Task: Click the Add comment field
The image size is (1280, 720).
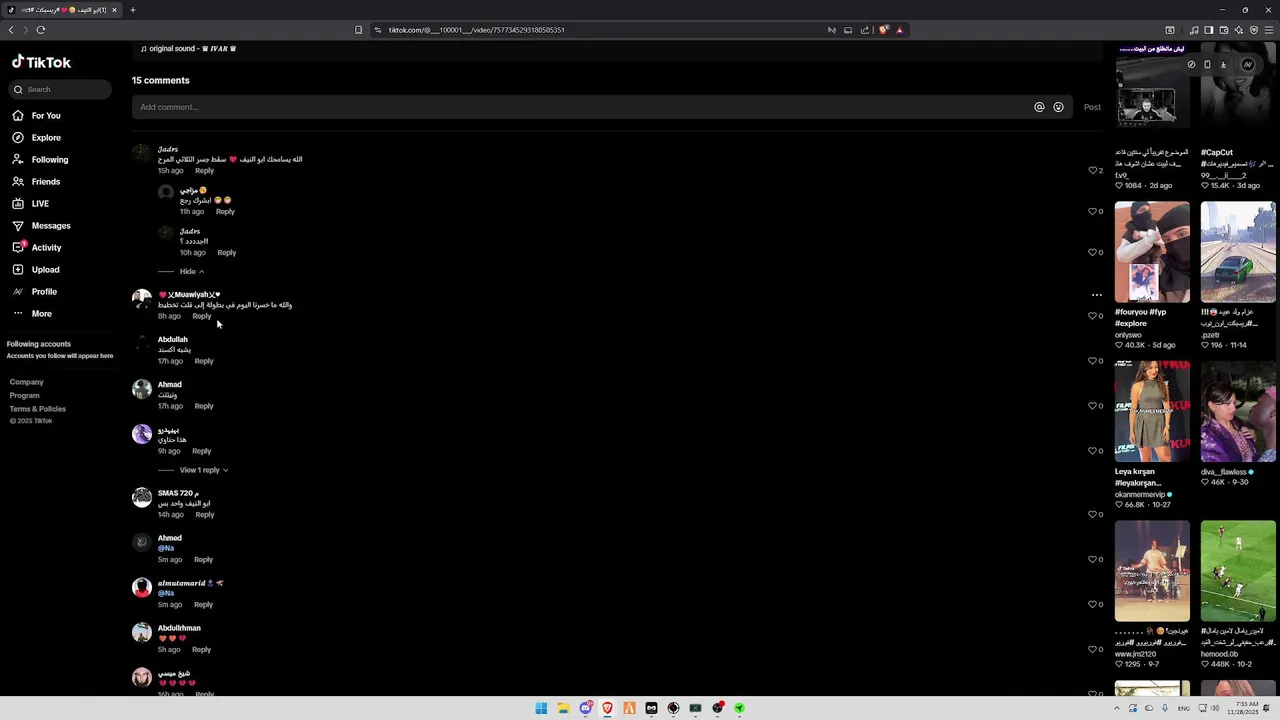Action: coord(582,107)
